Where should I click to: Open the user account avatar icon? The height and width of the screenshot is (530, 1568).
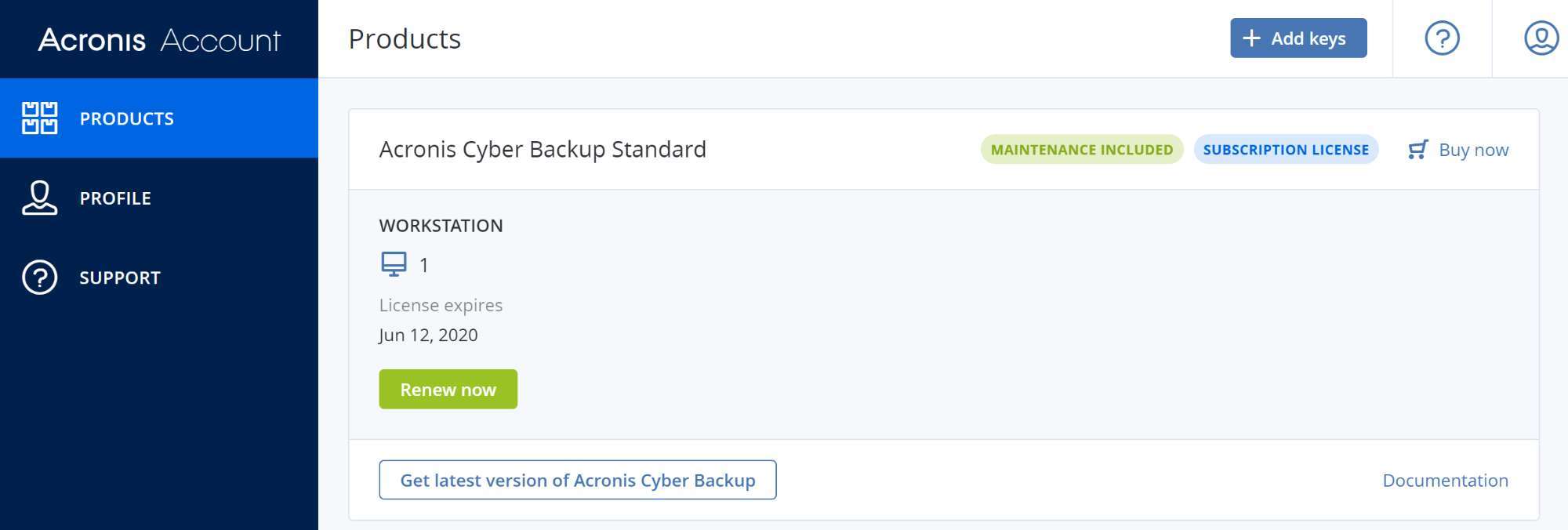(x=1541, y=38)
